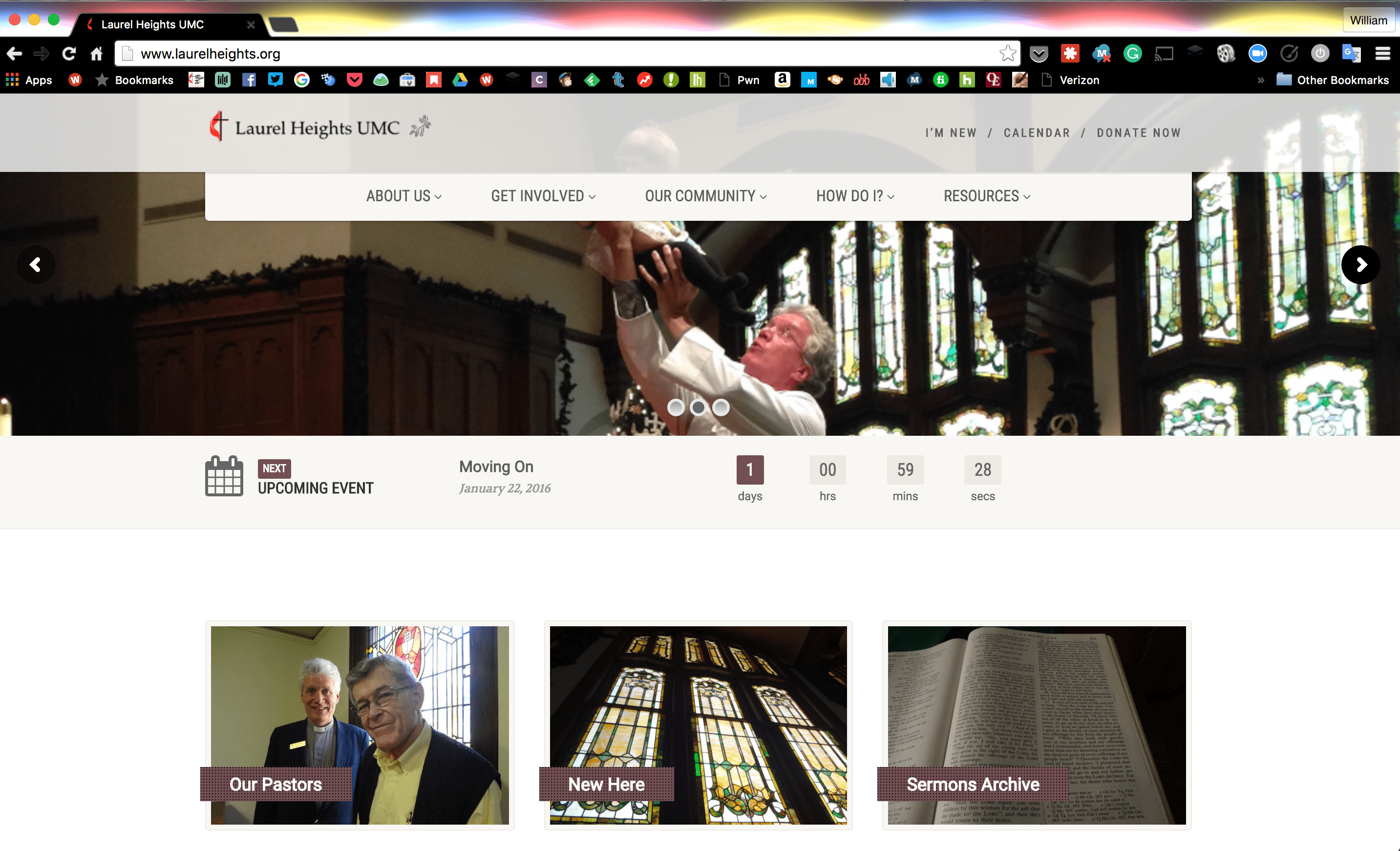Select the third slideshow dot
The image size is (1400, 851).
click(x=721, y=407)
